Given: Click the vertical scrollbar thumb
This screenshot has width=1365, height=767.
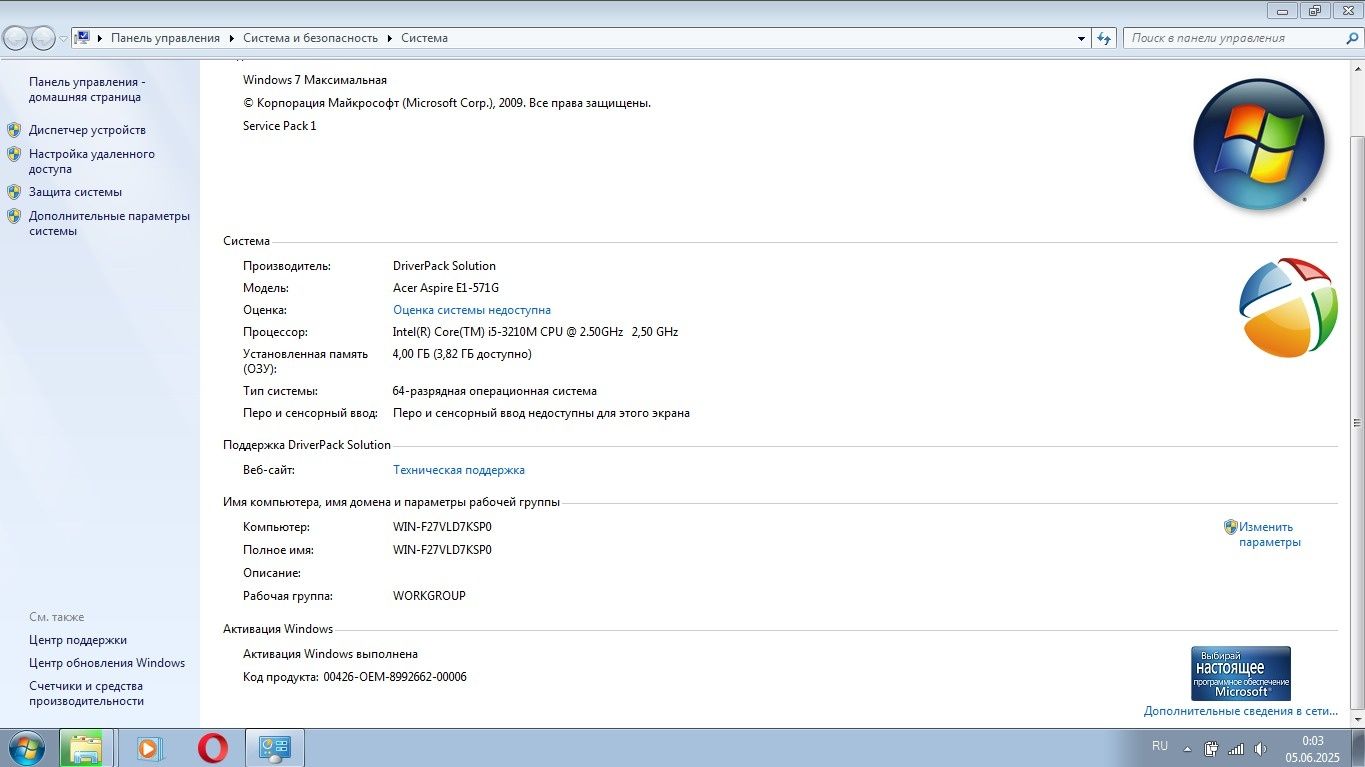Looking at the screenshot, I should coord(1357,423).
